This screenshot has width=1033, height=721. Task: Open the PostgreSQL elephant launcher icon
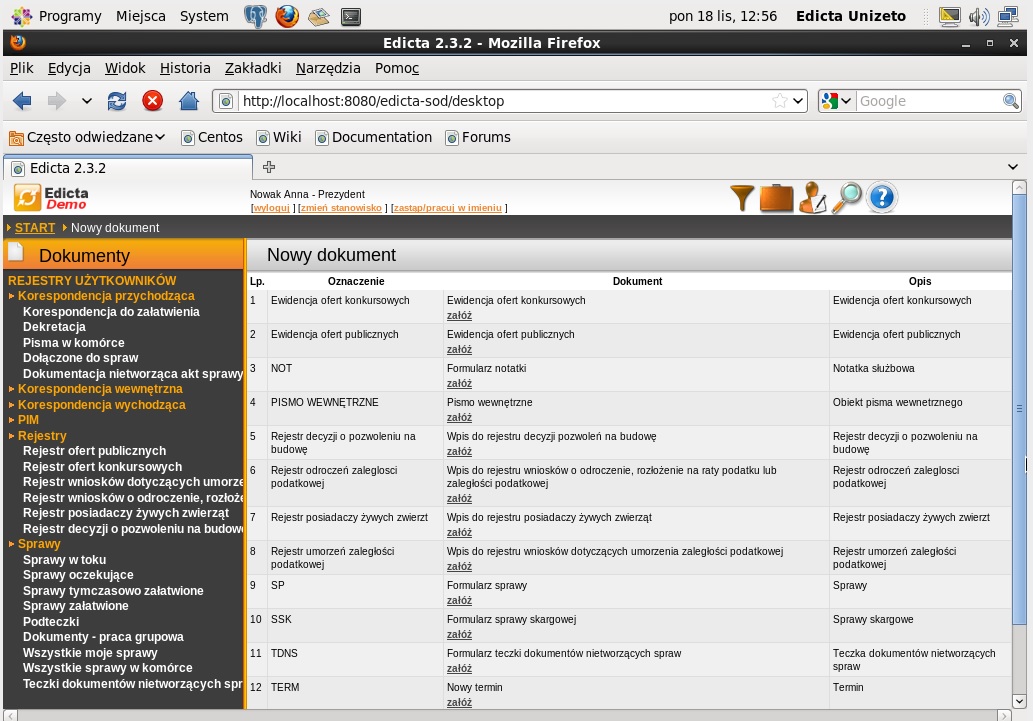pyautogui.click(x=255, y=16)
